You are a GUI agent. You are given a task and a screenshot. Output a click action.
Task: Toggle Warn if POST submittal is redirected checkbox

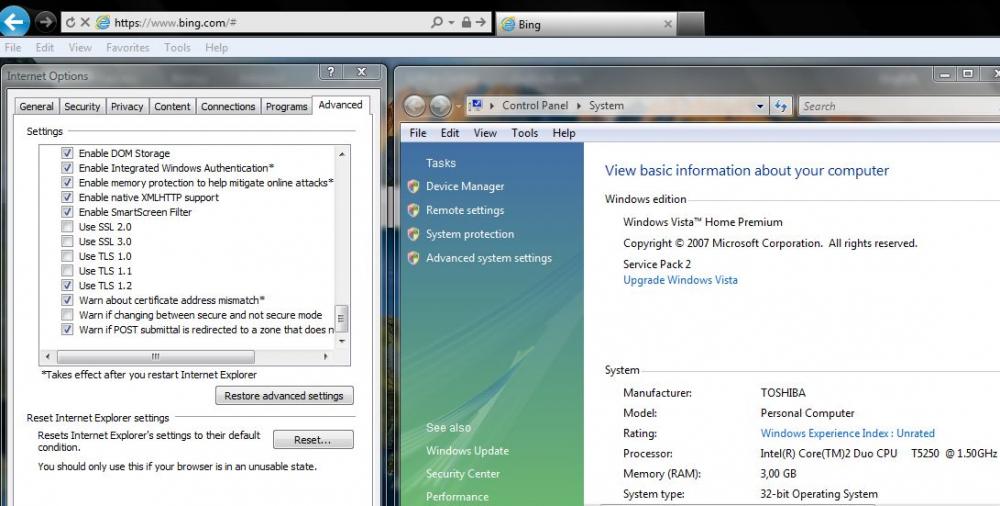pyautogui.click(x=67, y=329)
